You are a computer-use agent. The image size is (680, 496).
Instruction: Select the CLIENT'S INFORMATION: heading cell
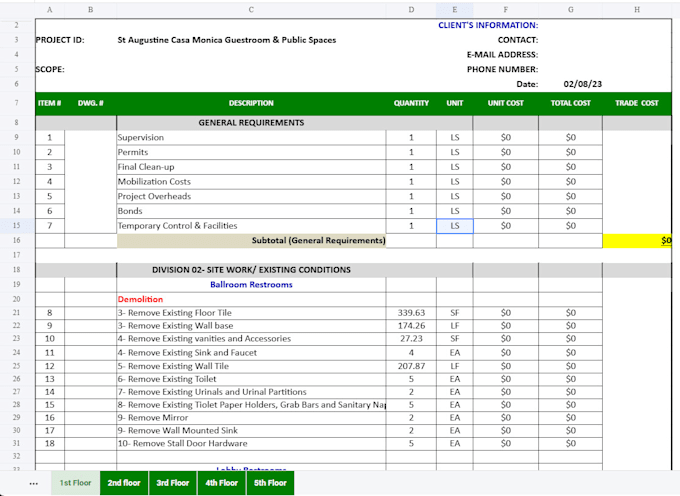[x=488, y=25]
